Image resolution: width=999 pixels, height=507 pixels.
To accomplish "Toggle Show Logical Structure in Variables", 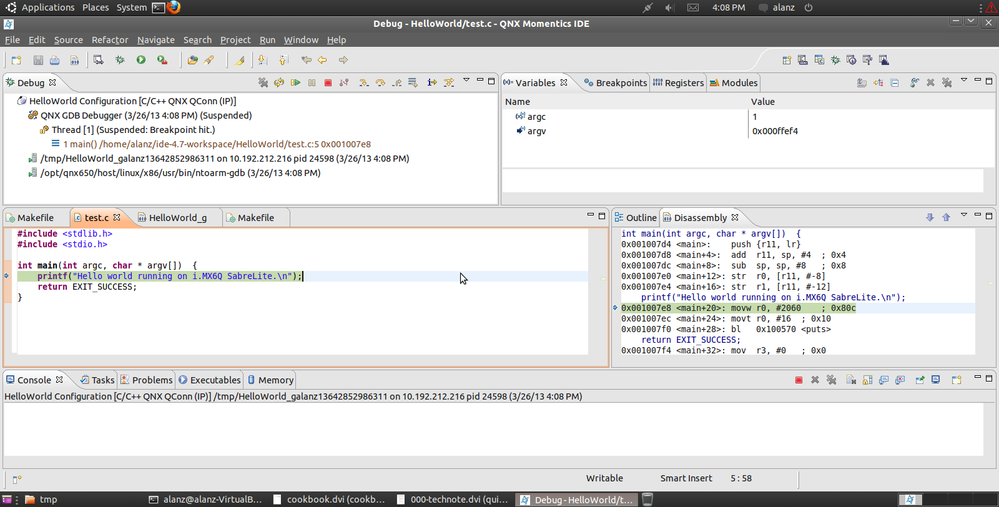I will (x=878, y=83).
